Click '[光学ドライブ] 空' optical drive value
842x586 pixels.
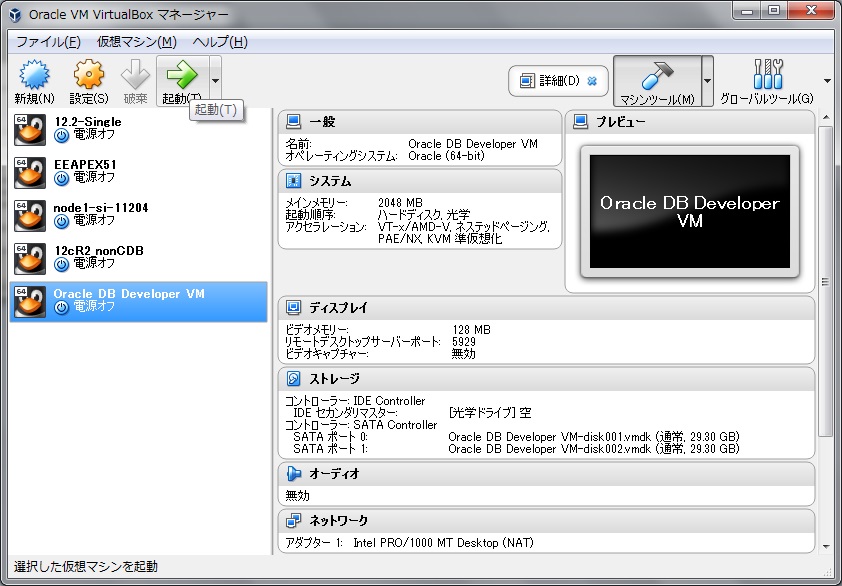[490, 413]
